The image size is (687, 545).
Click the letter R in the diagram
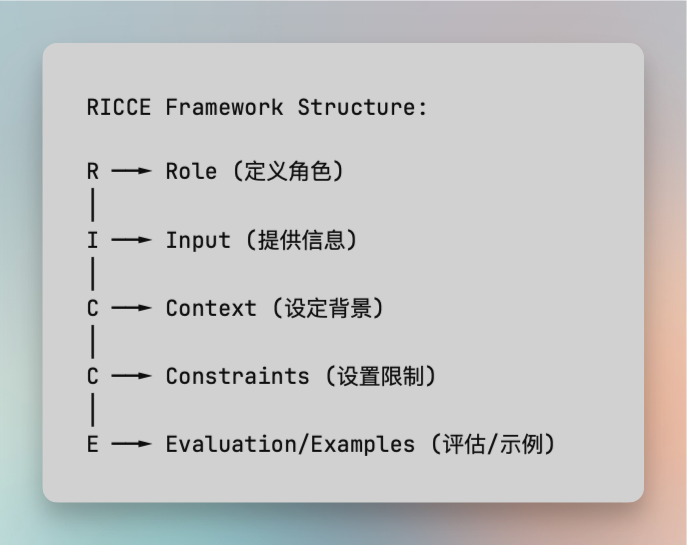[x=92, y=171]
